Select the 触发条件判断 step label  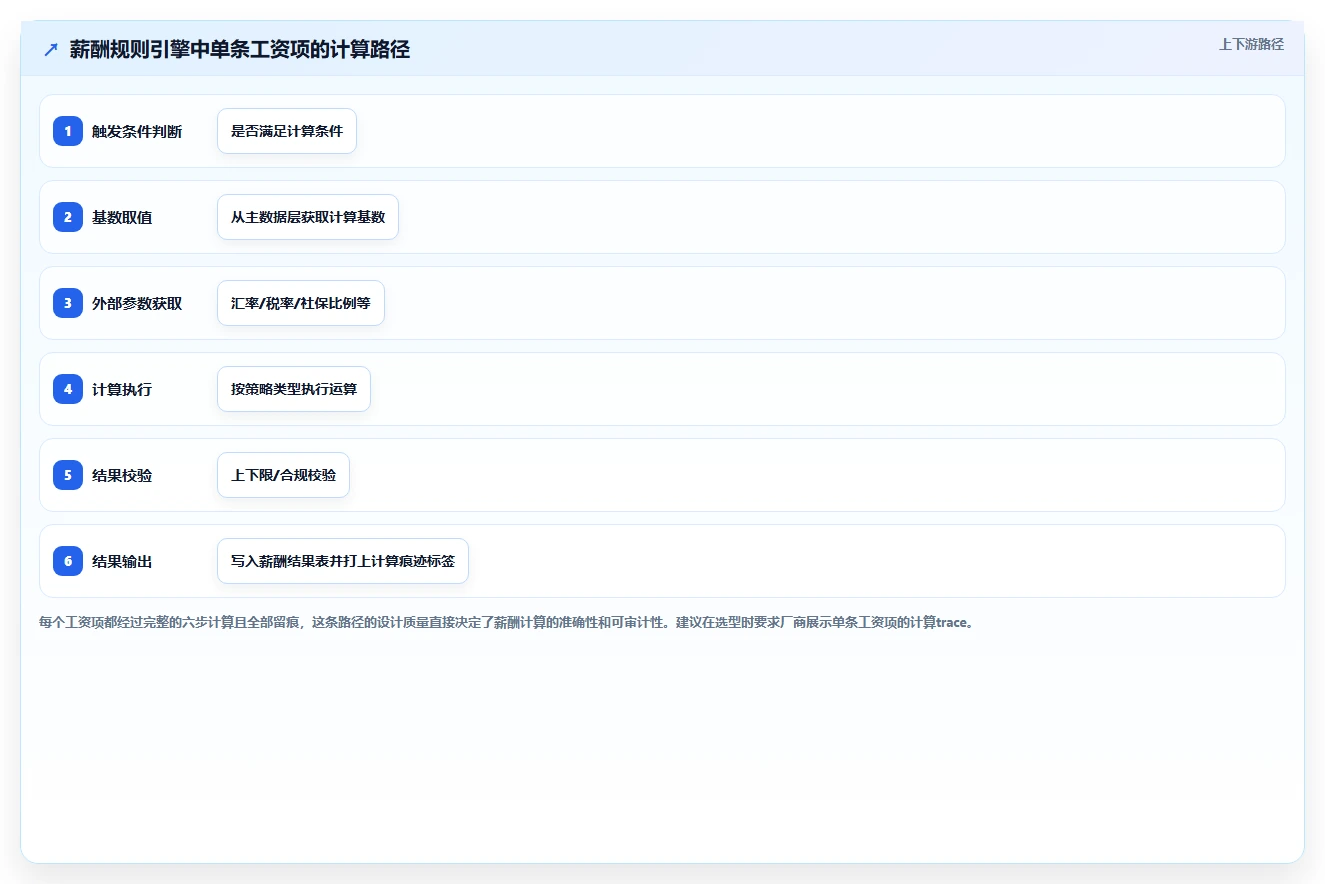(x=137, y=131)
